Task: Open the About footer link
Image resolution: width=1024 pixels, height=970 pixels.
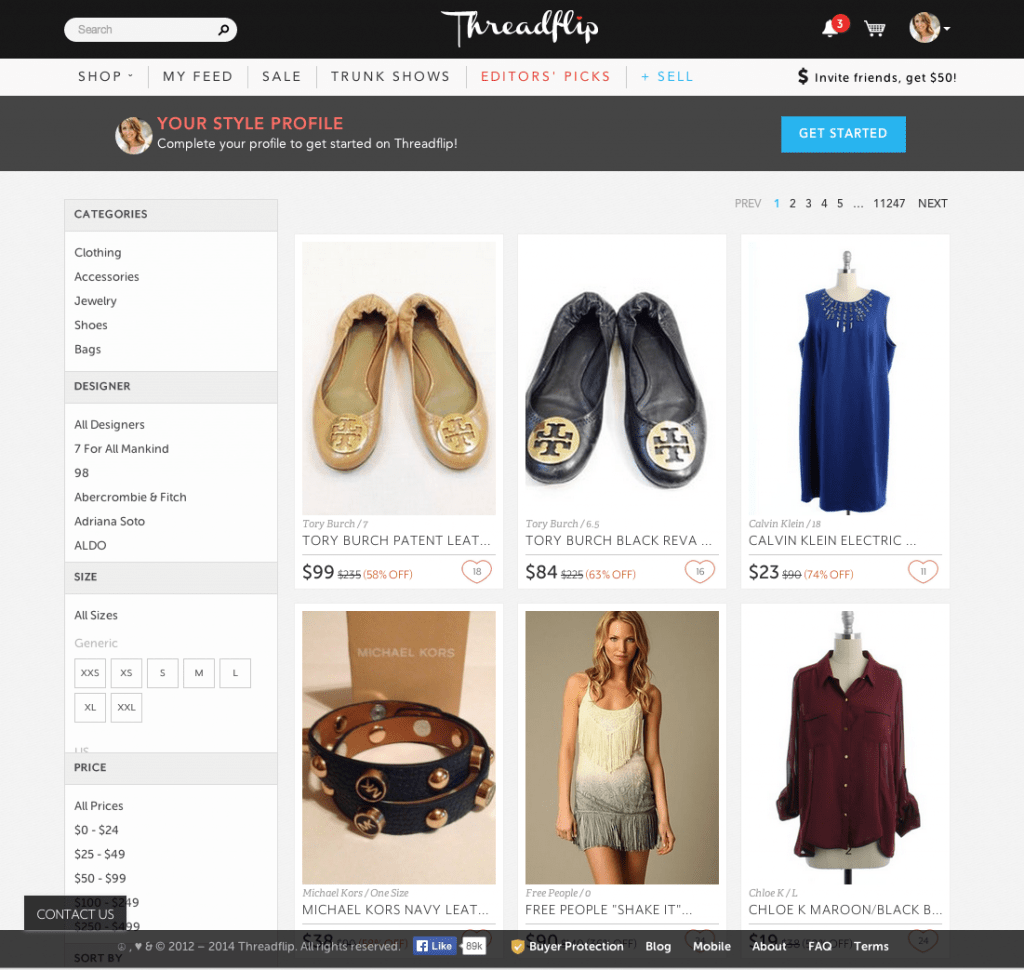Action: point(769,946)
